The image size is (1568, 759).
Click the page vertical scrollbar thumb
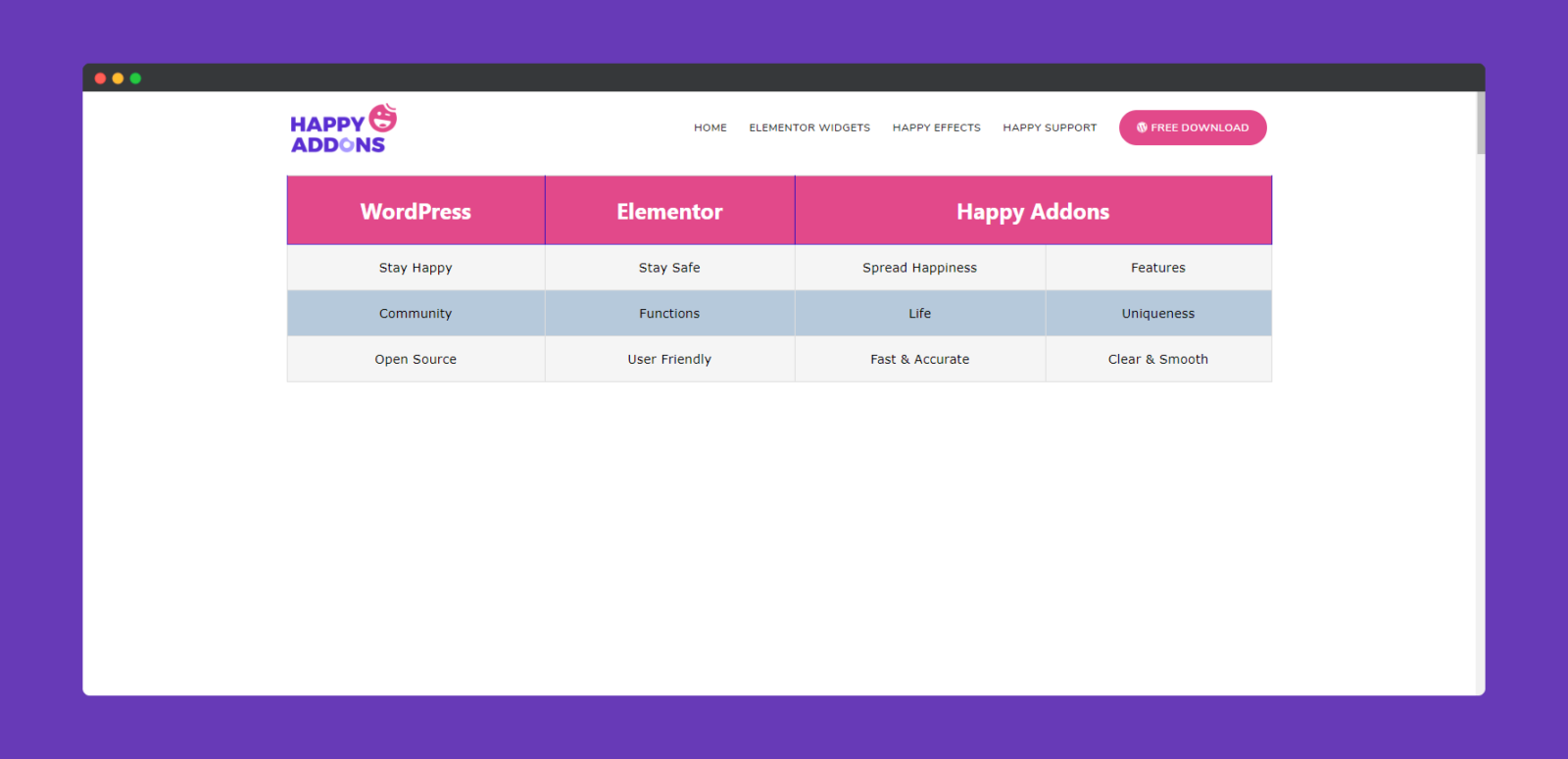click(1481, 124)
